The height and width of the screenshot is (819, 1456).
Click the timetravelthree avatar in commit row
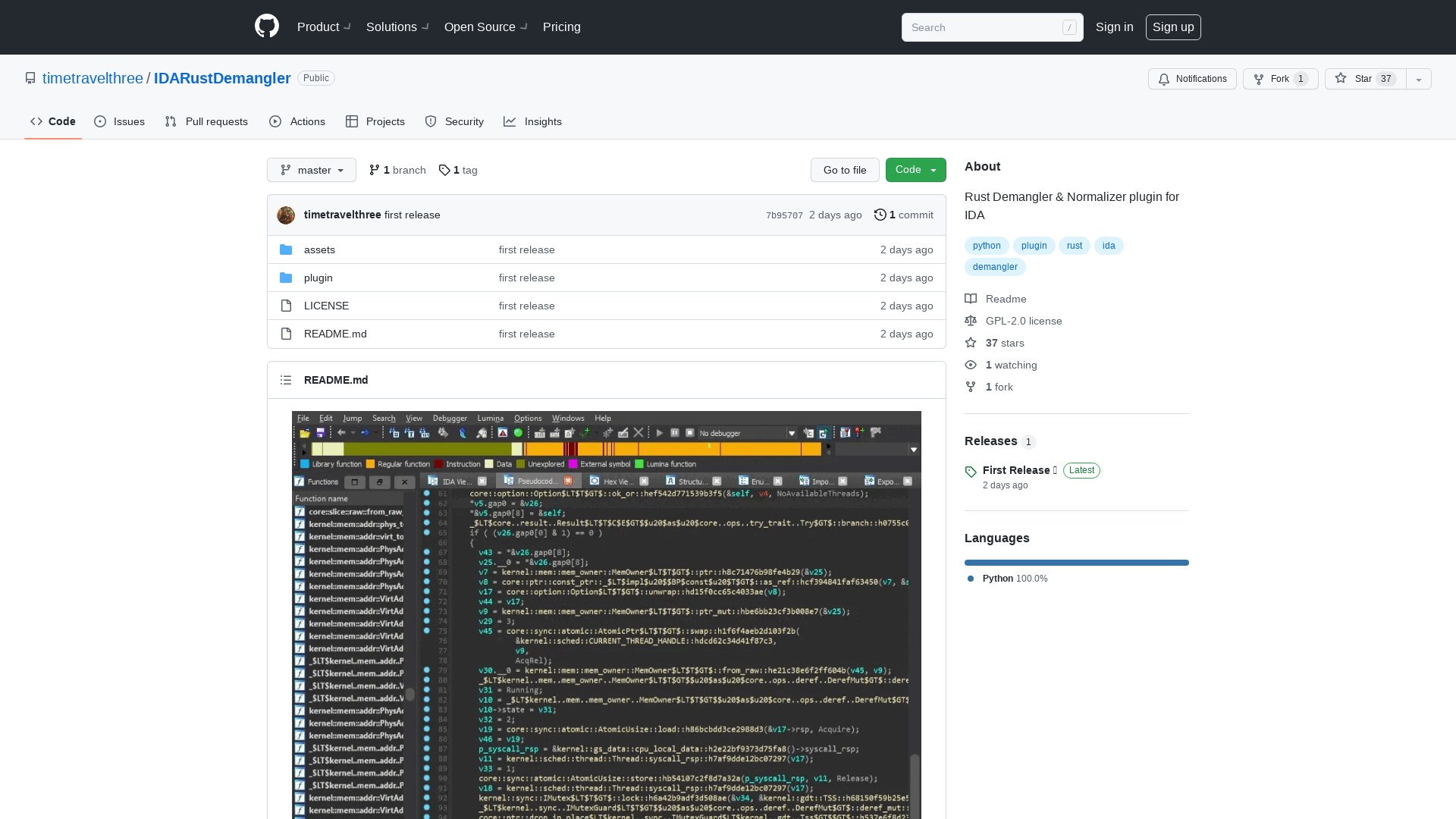pos(286,215)
